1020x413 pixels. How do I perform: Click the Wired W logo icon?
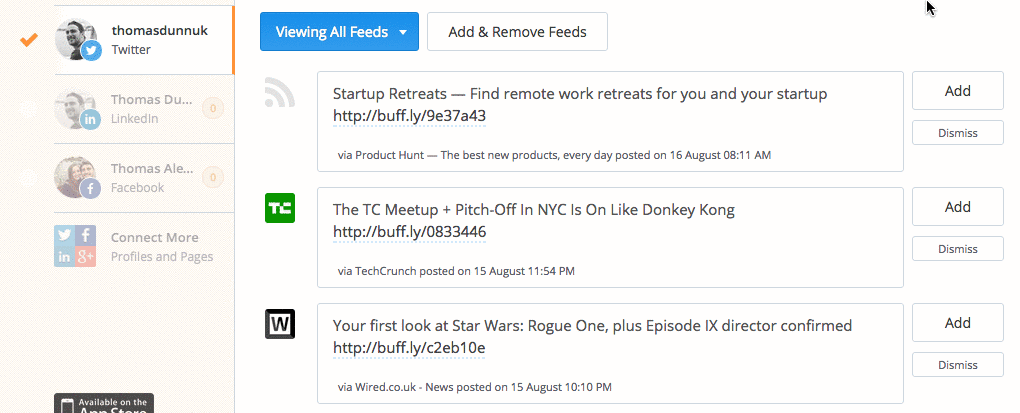[x=280, y=324]
